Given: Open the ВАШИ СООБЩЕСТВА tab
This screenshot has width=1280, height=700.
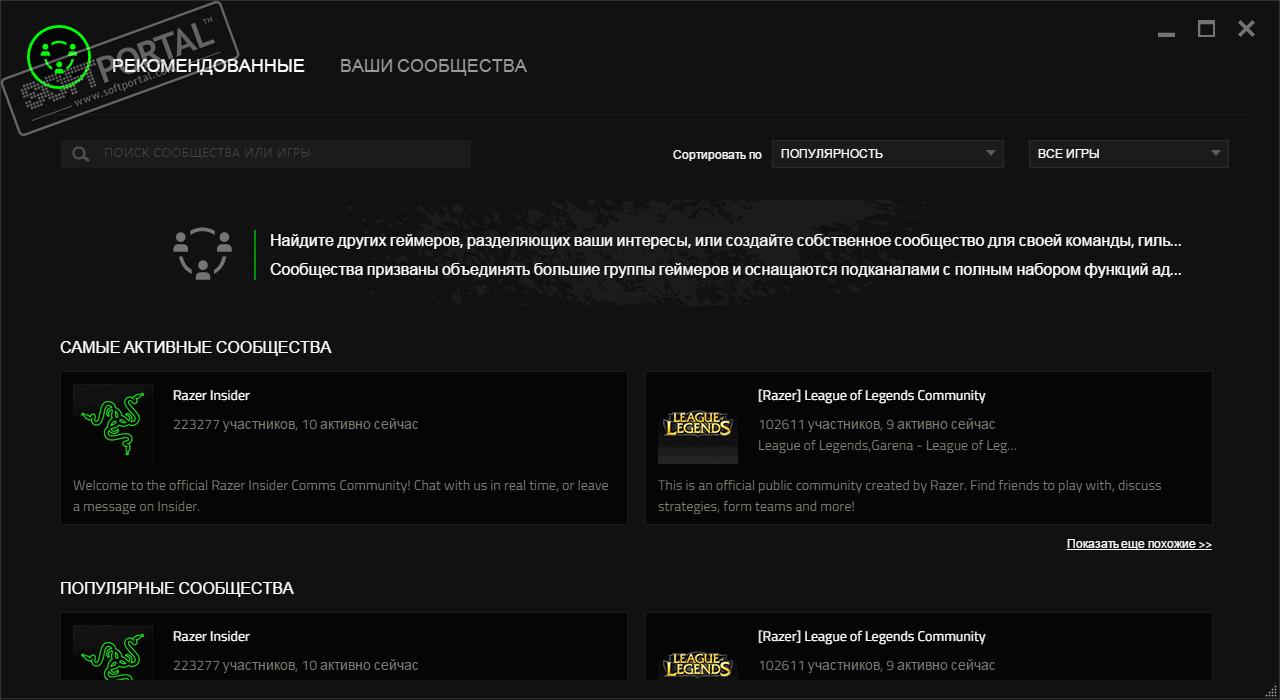Looking at the screenshot, I should [x=433, y=66].
